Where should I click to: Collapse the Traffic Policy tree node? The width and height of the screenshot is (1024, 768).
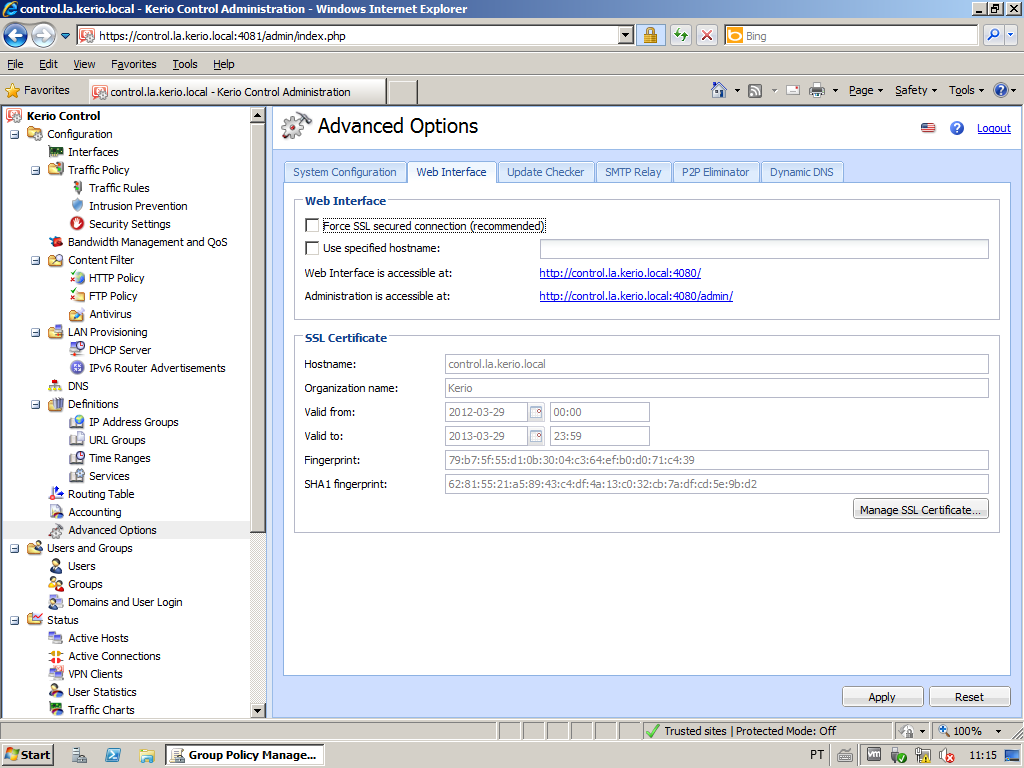pos(35,170)
